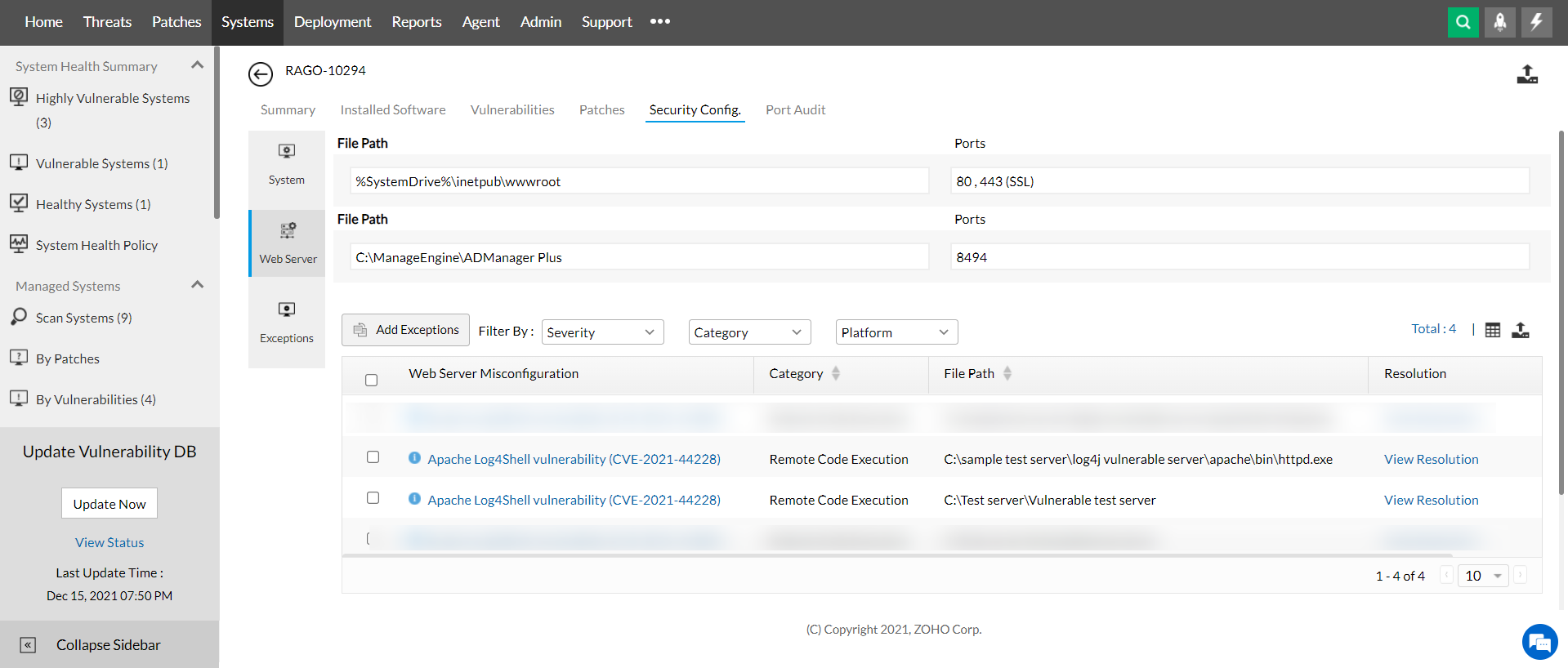
Task: Click the Update Now button
Action: tap(109, 504)
